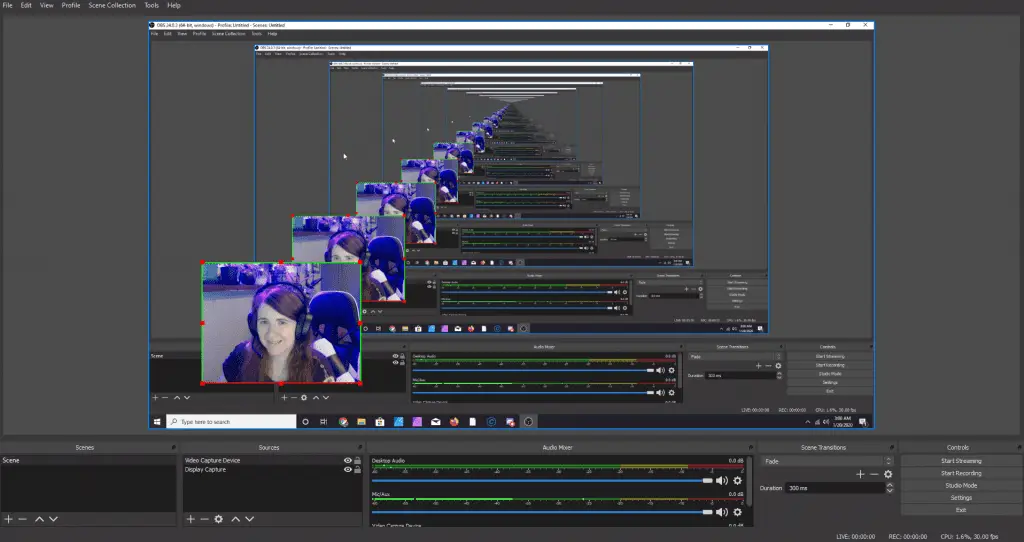The width and height of the screenshot is (1024, 542).
Task: Open the Scene Collection menu
Action: tap(111, 5)
